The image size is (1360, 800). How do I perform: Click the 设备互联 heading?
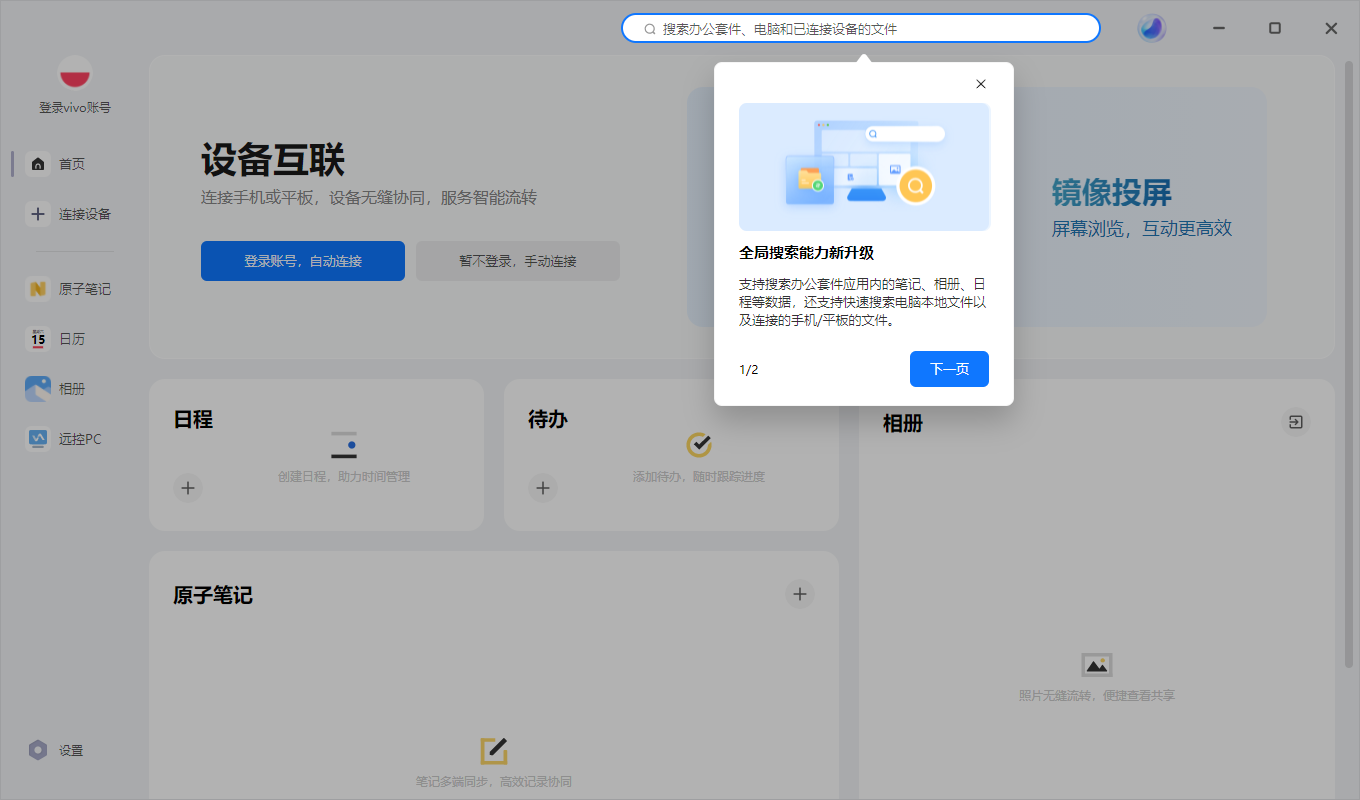(273, 160)
